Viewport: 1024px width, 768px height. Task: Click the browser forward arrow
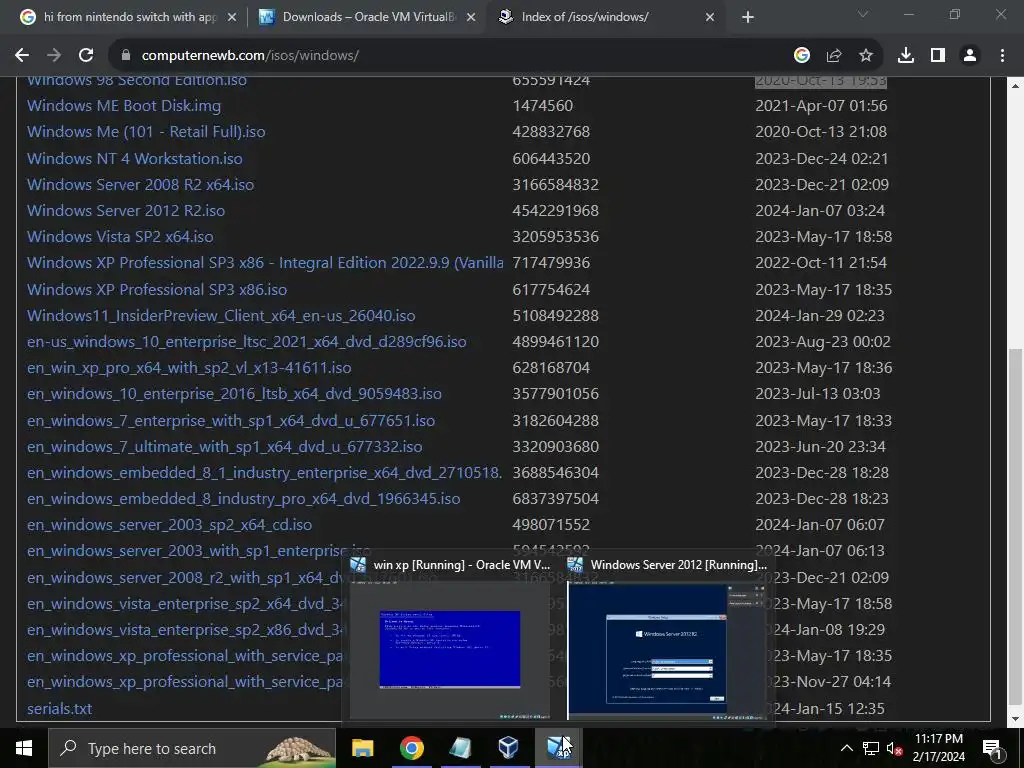54,56
